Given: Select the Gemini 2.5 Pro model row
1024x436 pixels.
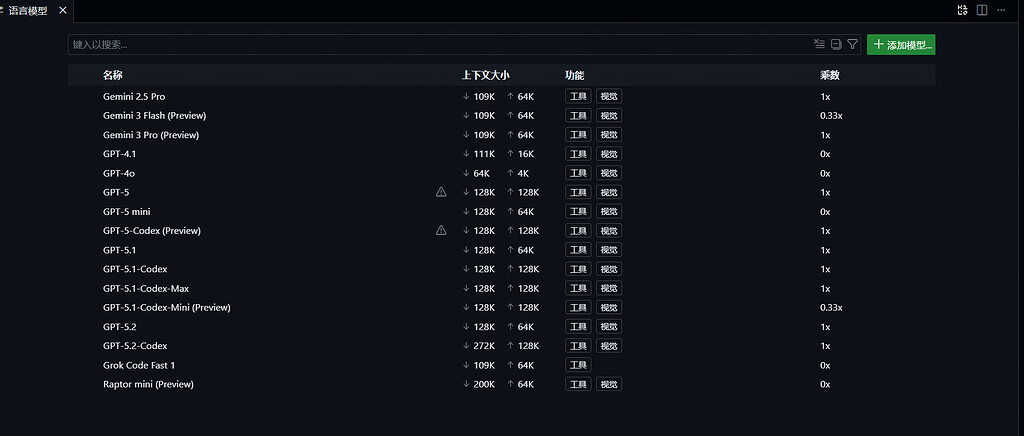Looking at the screenshot, I should coord(502,97).
